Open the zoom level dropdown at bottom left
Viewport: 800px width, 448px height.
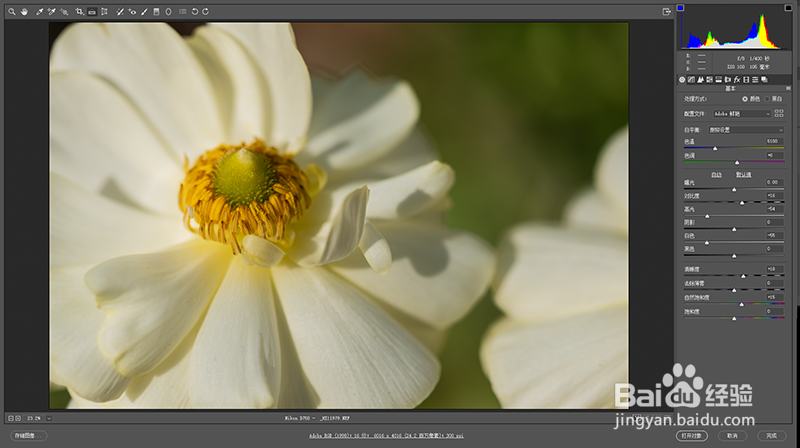pyautogui.click(x=48, y=418)
